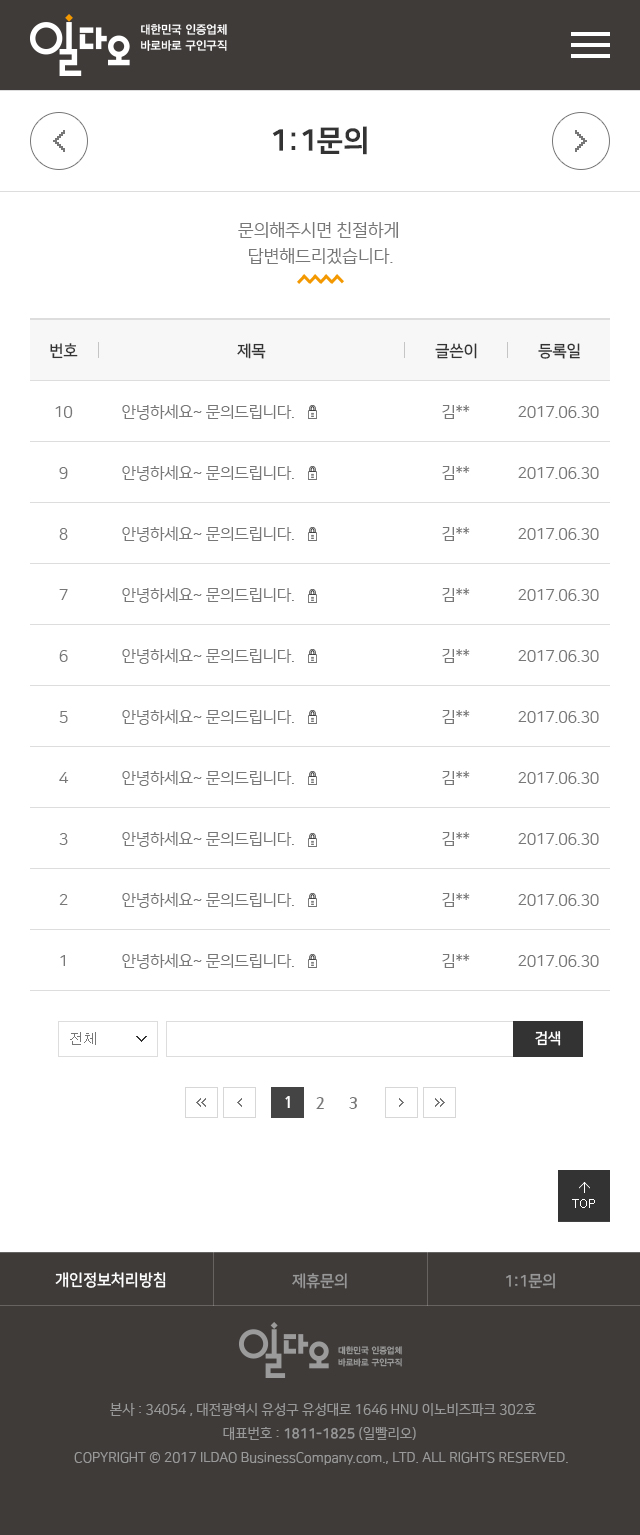Jump to the last page using double-right chevron

click(x=439, y=1102)
